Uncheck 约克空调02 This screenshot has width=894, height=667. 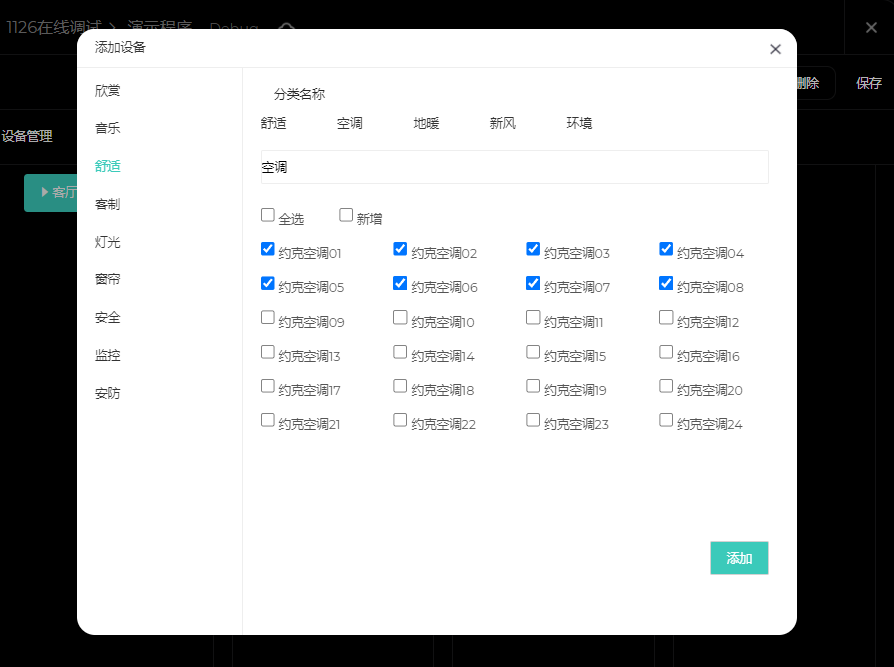point(400,249)
